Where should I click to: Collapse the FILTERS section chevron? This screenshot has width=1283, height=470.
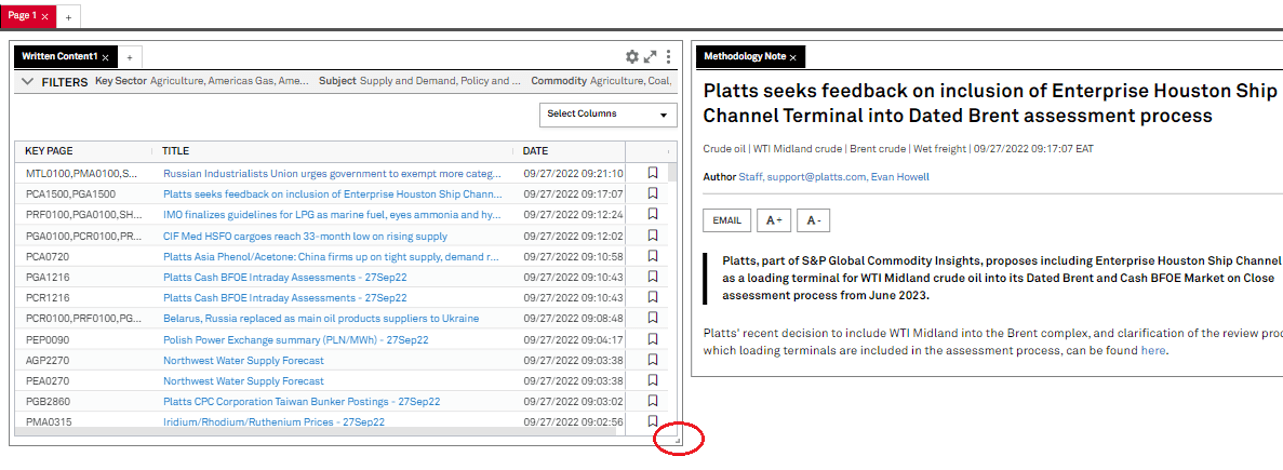point(28,81)
